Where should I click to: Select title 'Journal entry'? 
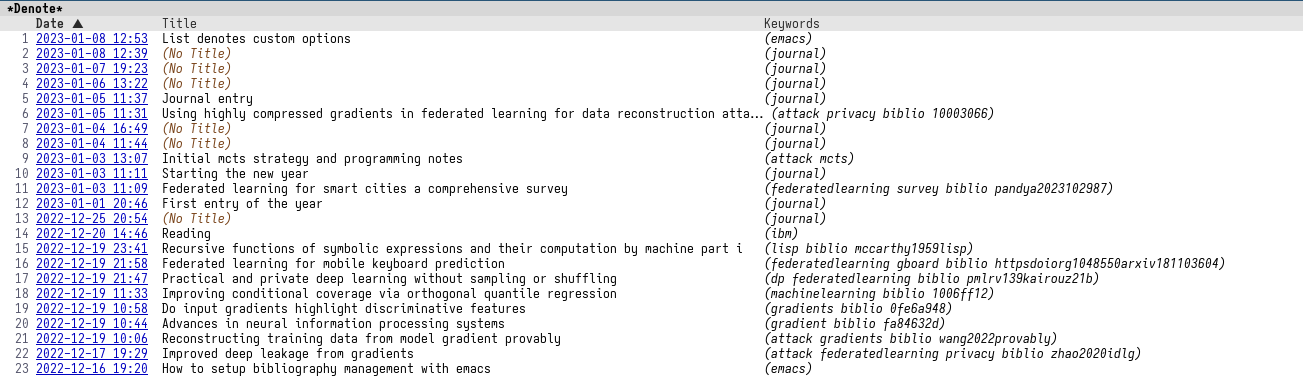[207, 98]
